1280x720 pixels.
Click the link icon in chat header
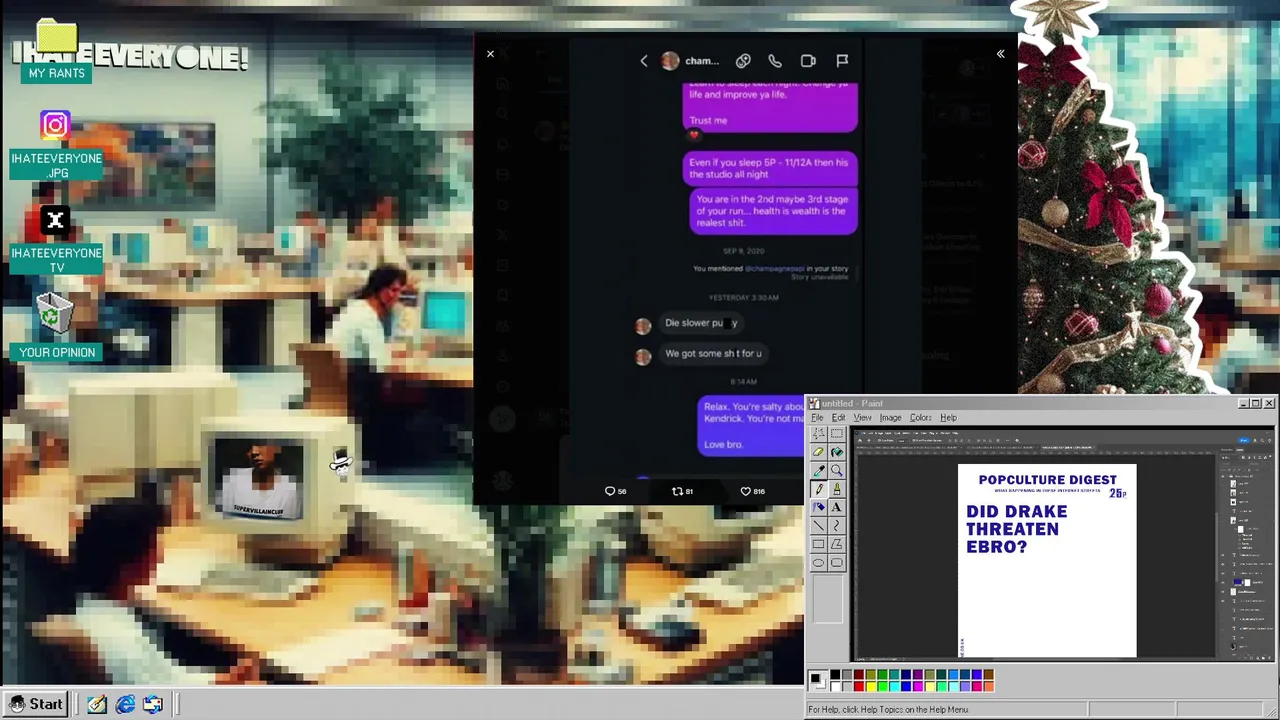(x=743, y=61)
